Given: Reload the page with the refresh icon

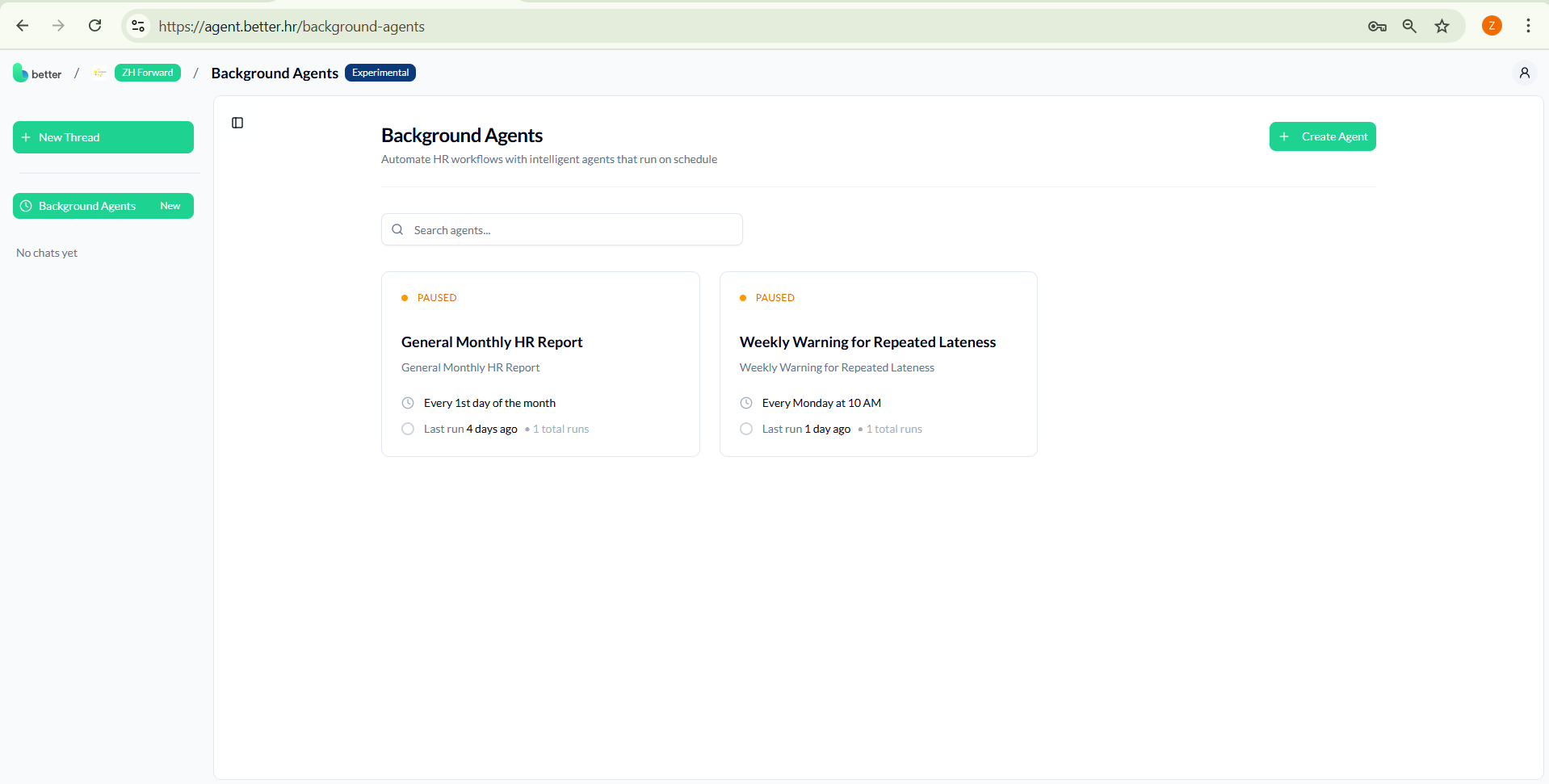Looking at the screenshot, I should click(94, 26).
